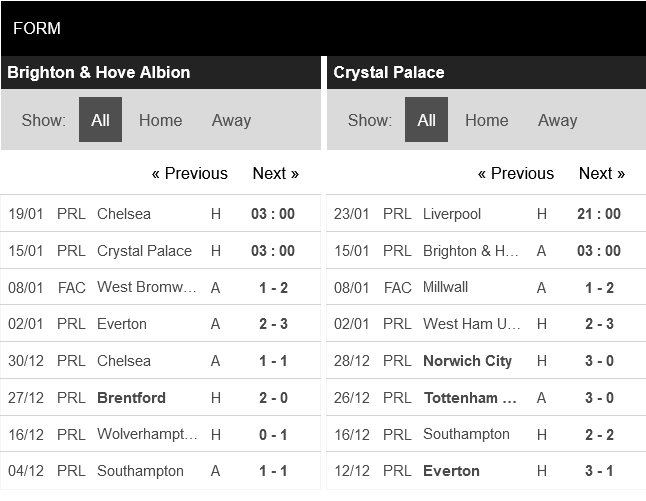This screenshot has height=501, width=646.
Task: Go to next Crystal Palace results page
Action: tap(601, 173)
